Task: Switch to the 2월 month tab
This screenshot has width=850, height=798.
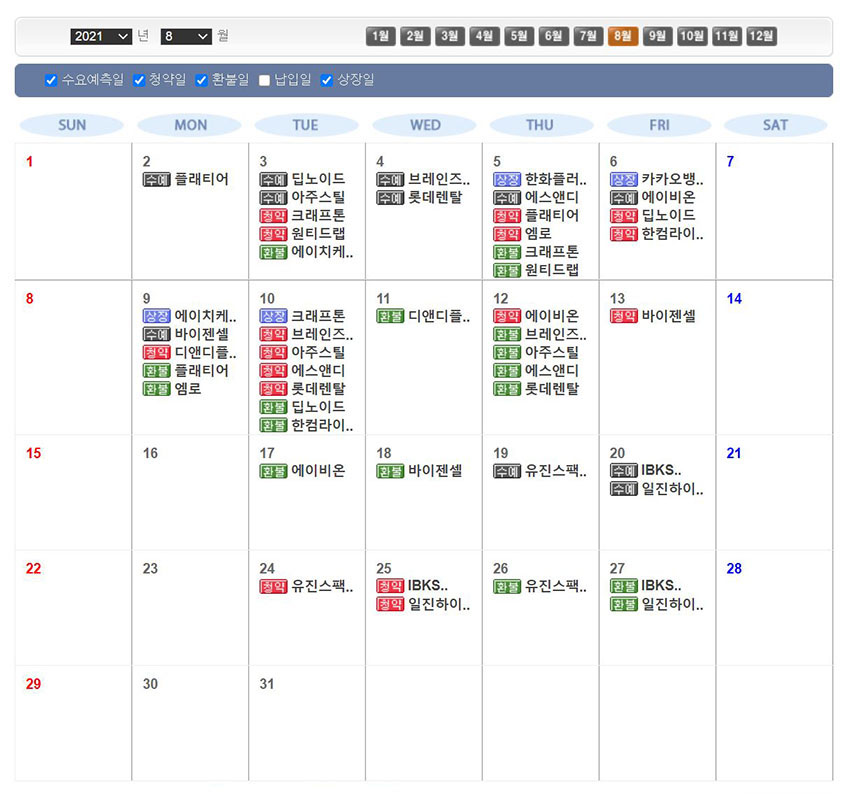Action: tap(415, 36)
